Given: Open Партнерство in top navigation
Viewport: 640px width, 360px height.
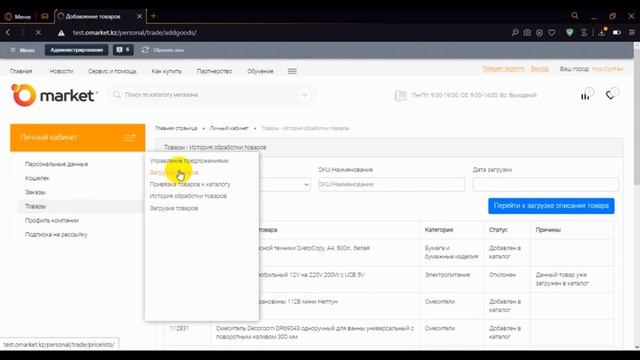Looking at the screenshot, I should coord(214,71).
